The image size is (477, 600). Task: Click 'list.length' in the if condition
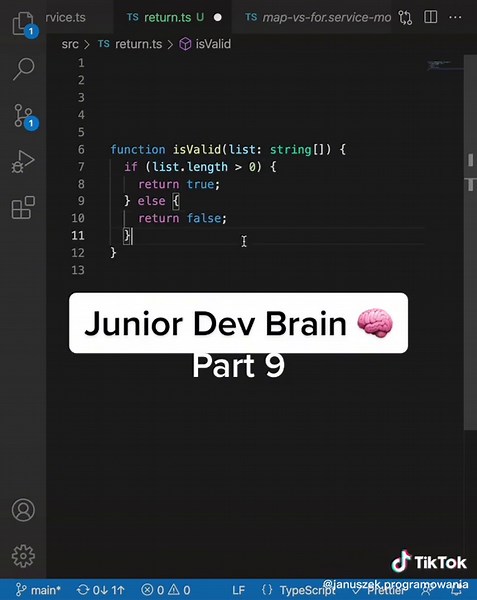pyautogui.click(x=190, y=167)
